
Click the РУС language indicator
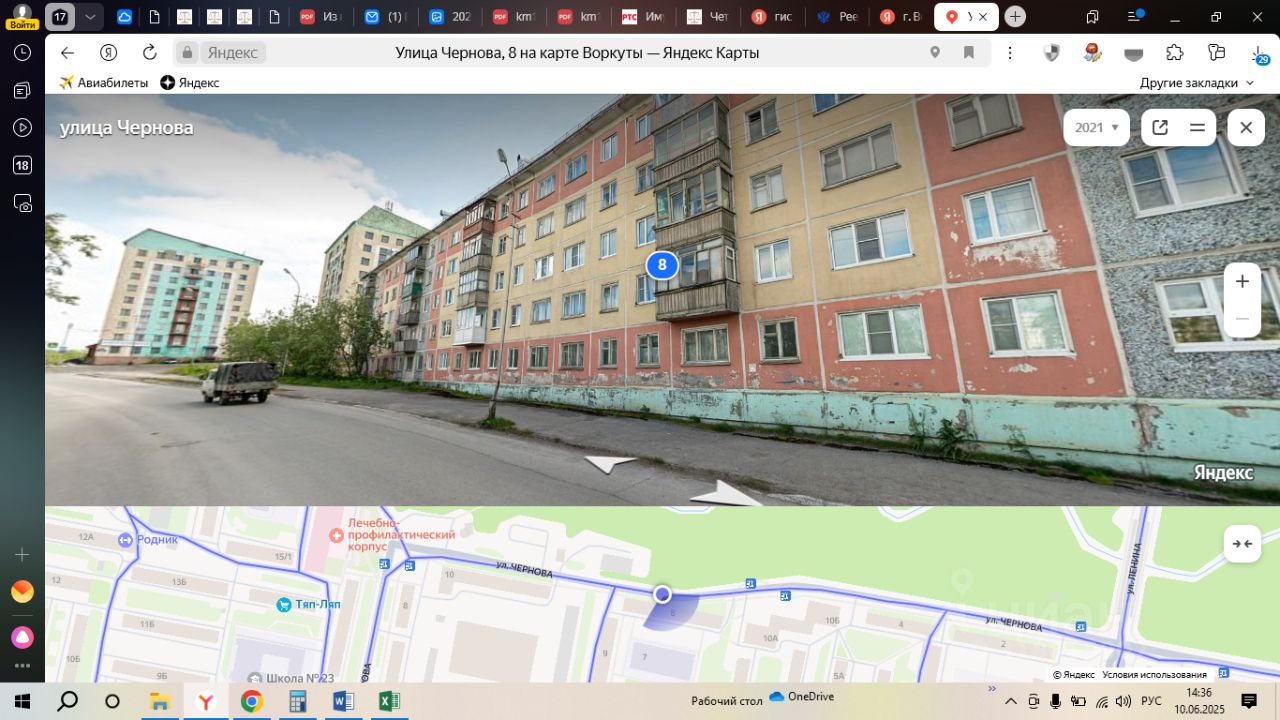click(x=1151, y=701)
